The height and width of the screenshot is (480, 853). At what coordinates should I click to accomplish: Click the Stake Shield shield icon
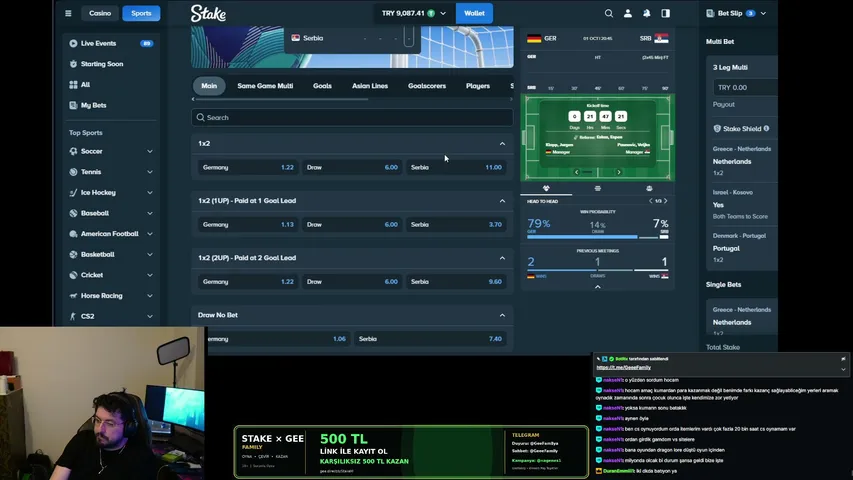tap(717, 128)
